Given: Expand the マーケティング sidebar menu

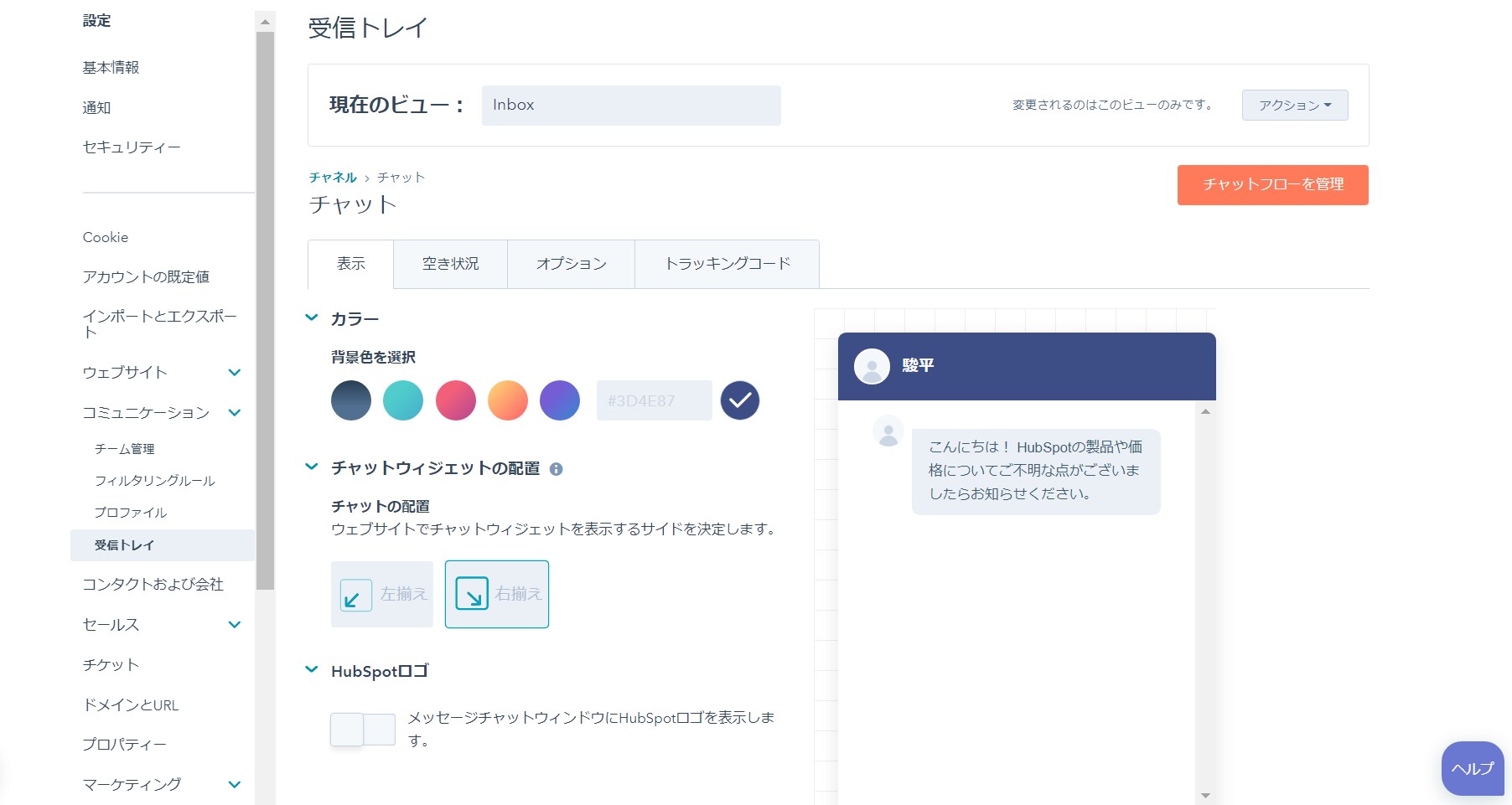Looking at the screenshot, I should coord(235,784).
